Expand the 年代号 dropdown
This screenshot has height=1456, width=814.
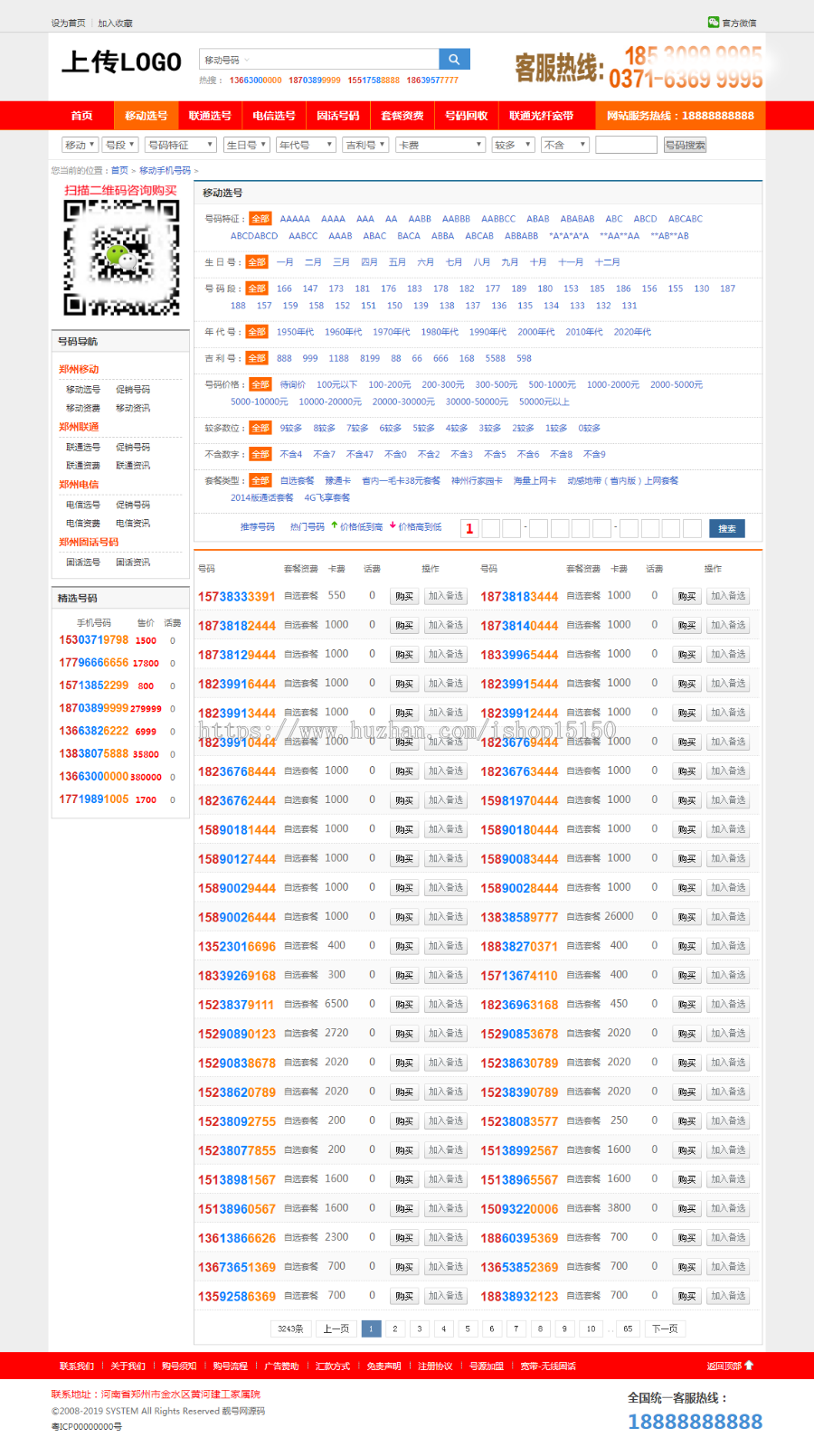[306, 145]
